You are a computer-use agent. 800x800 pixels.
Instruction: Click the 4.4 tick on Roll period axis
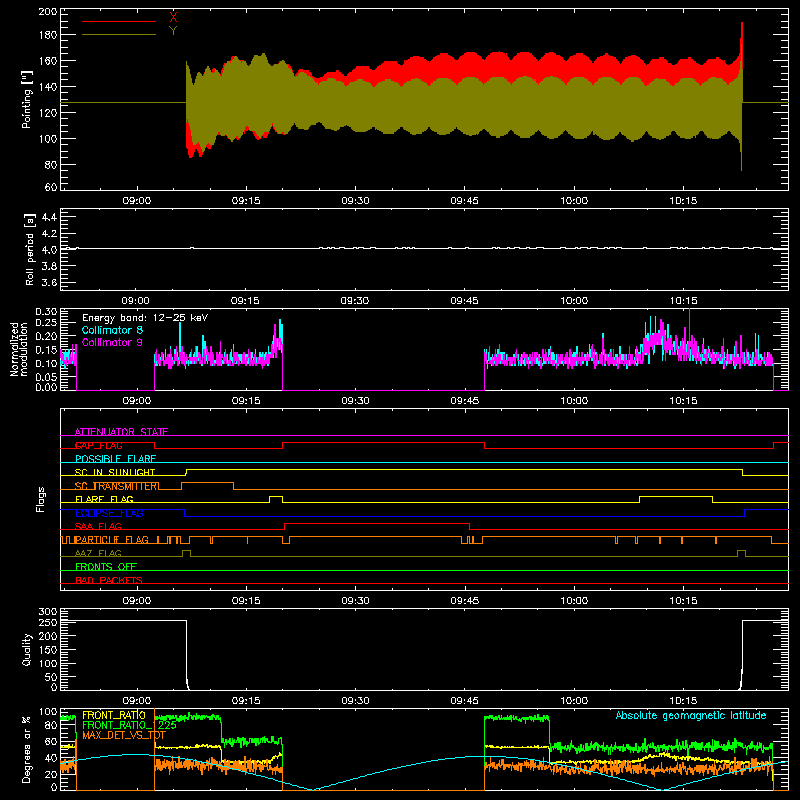coord(49,218)
